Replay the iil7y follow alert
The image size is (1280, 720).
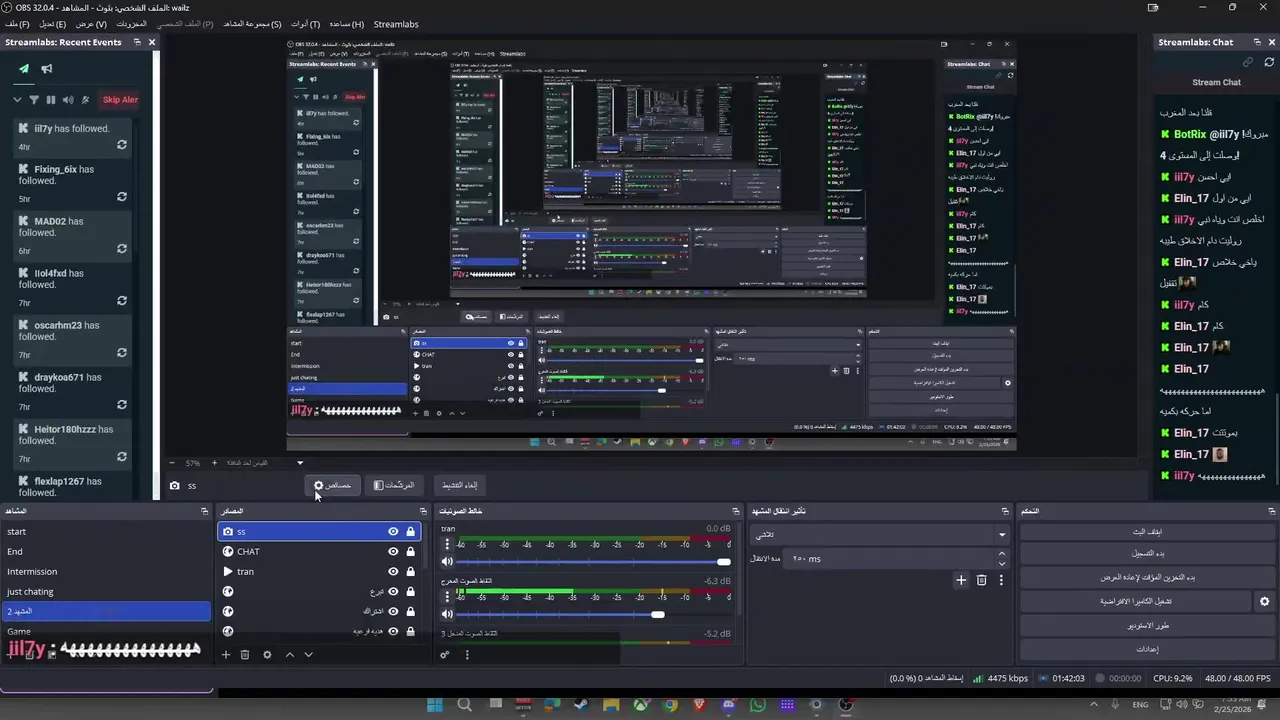(x=122, y=145)
